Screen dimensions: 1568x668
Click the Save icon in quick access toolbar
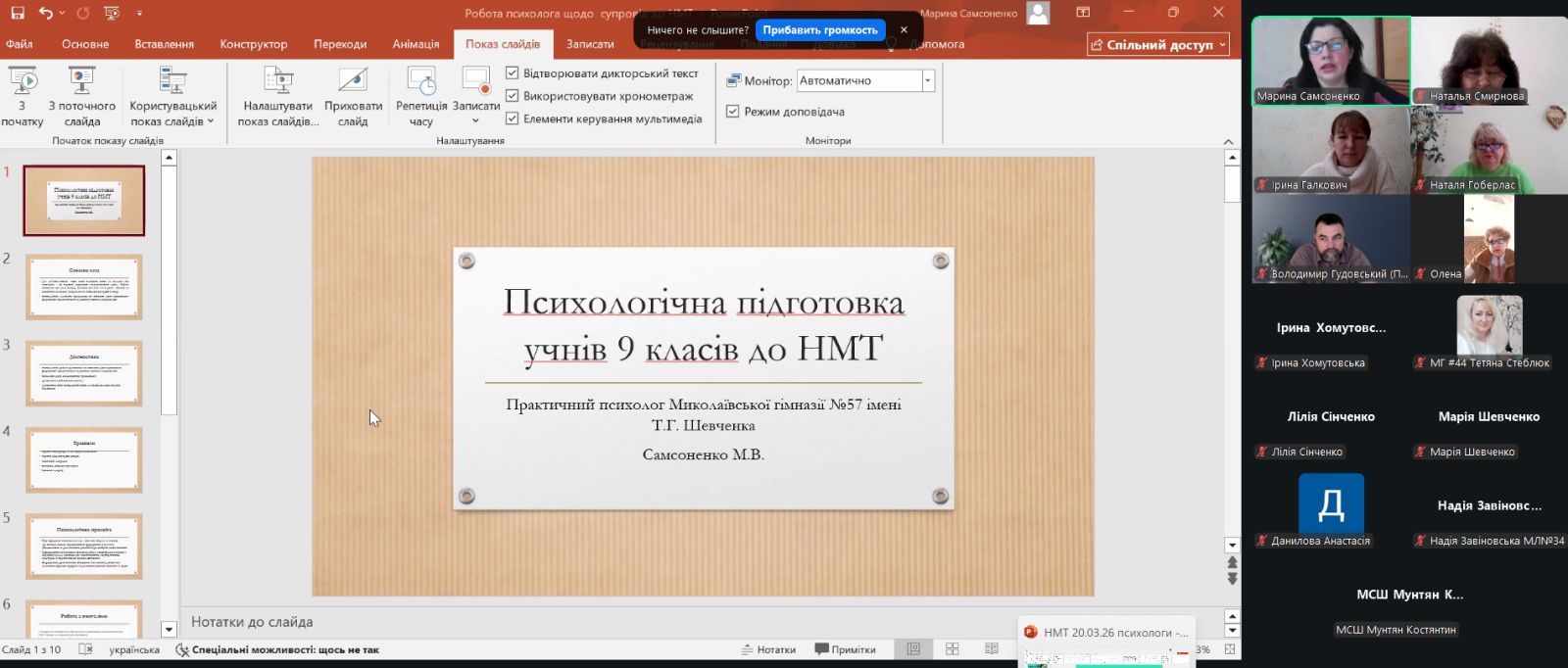pyautogui.click(x=18, y=13)
